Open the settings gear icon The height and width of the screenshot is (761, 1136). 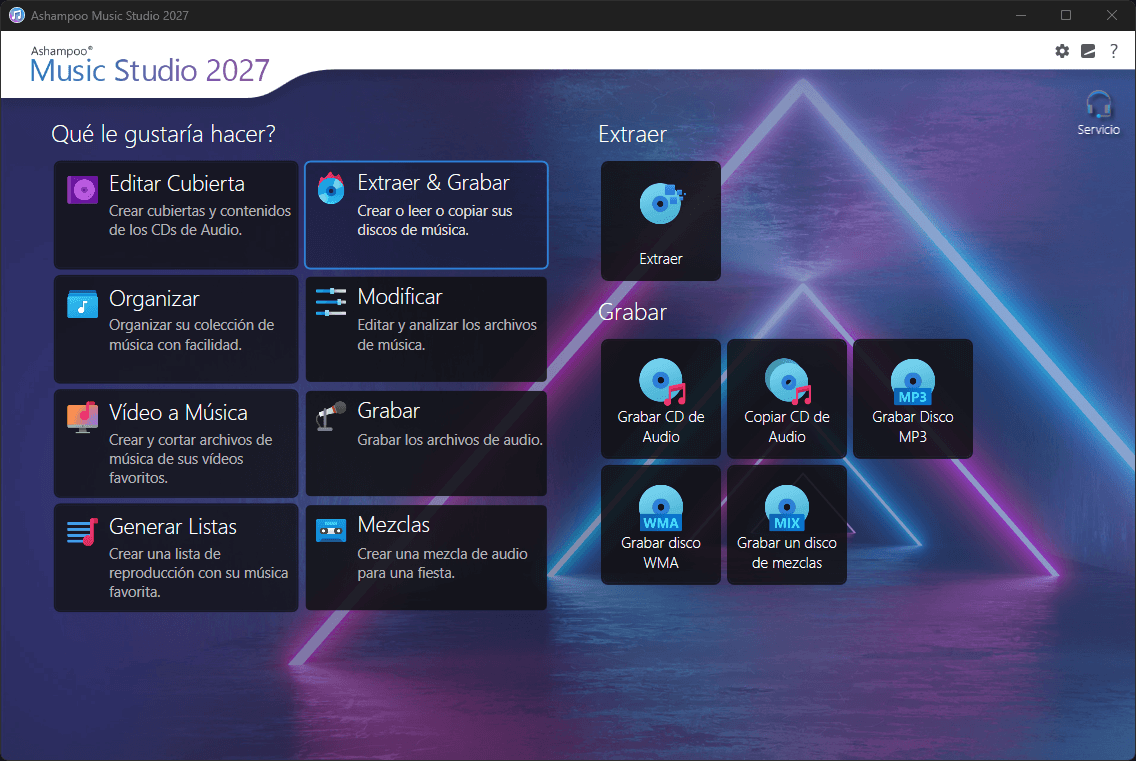tap(1062, 51)
